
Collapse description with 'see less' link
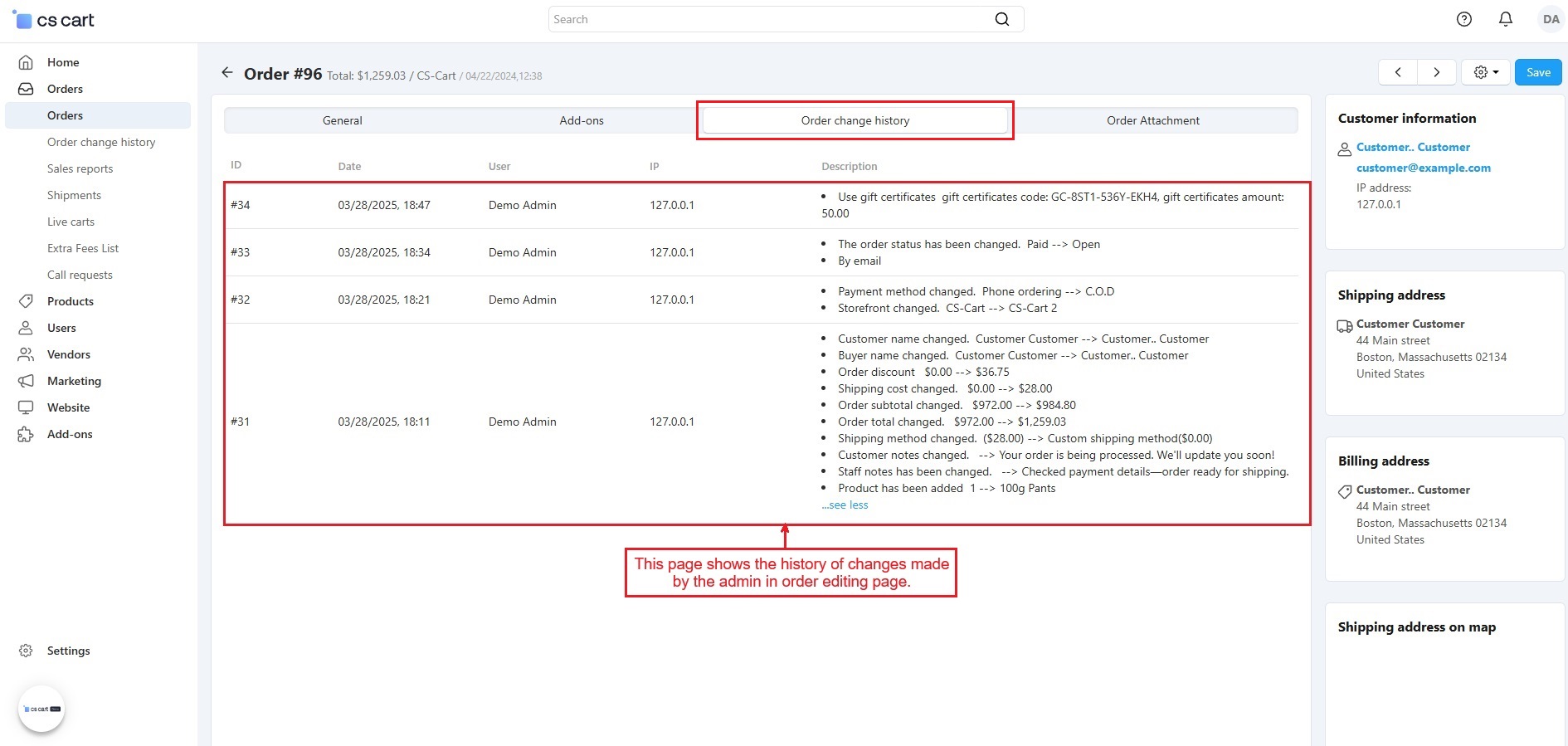845,505
